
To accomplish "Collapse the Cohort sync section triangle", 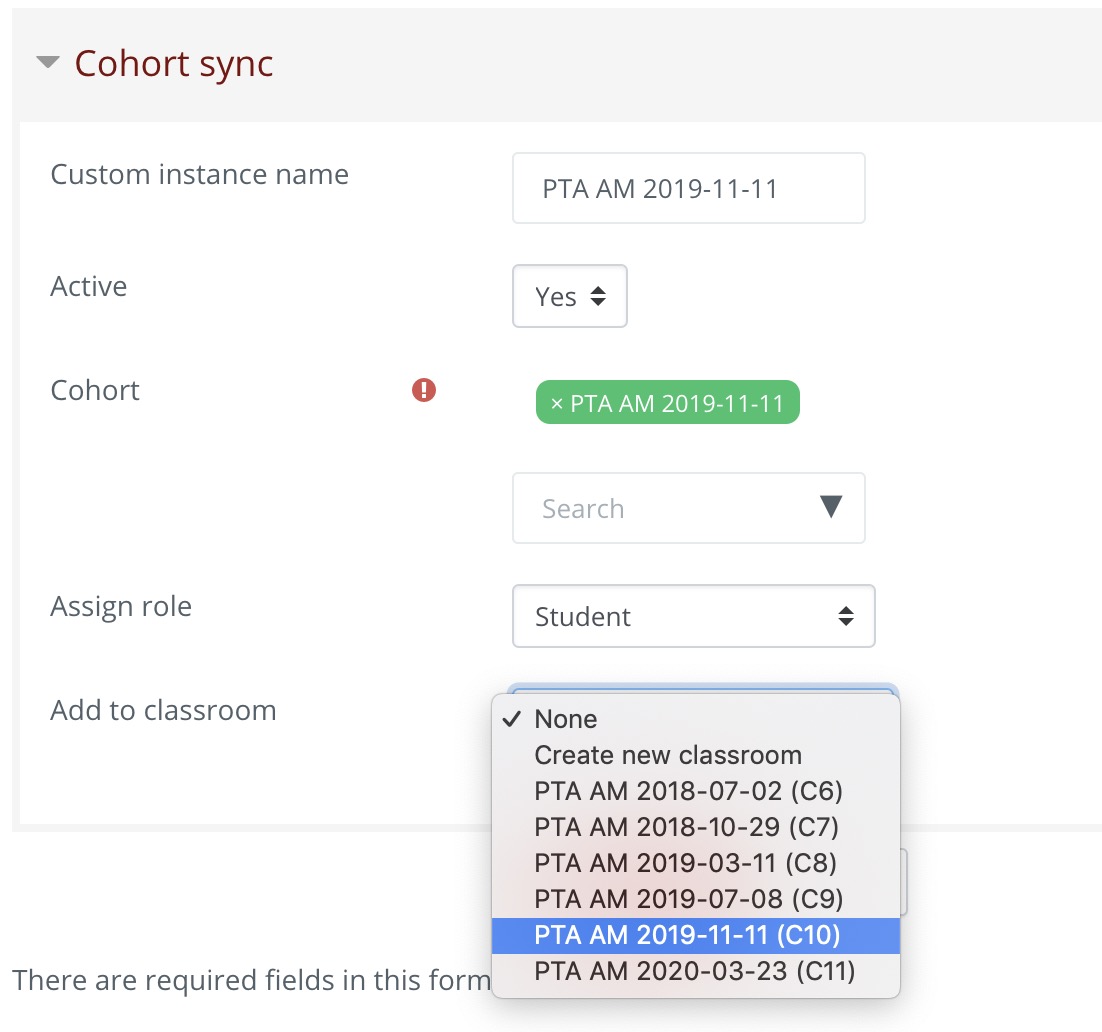I will click(47, 64).
